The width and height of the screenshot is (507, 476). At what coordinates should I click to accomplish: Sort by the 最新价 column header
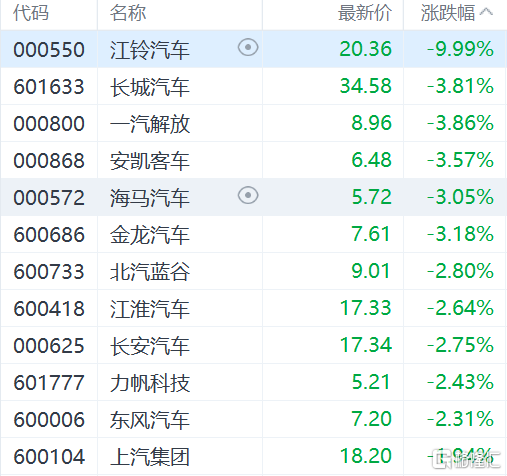(x=365, y=13)
